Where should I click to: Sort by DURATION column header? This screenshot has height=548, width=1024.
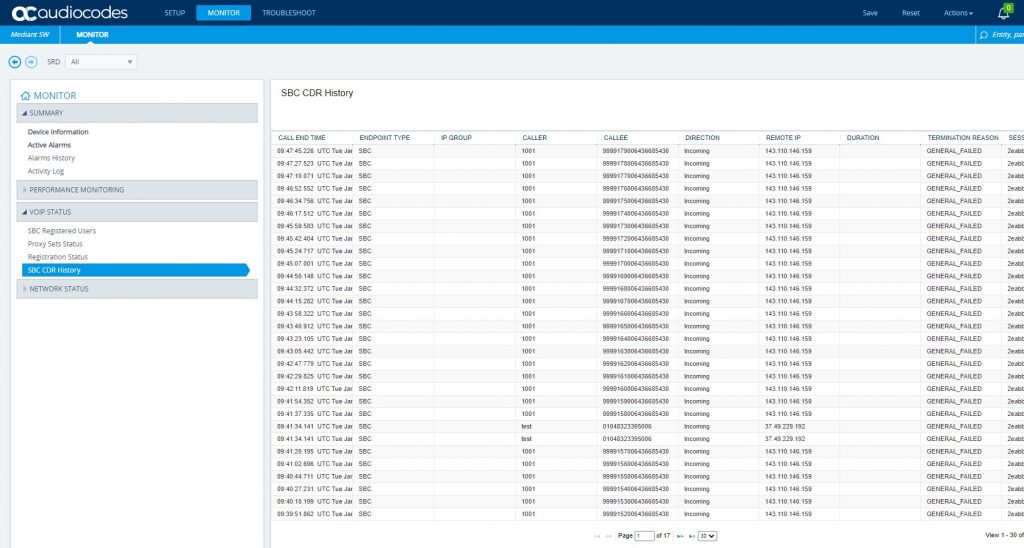pyautogui.click(x=863, y=138)
